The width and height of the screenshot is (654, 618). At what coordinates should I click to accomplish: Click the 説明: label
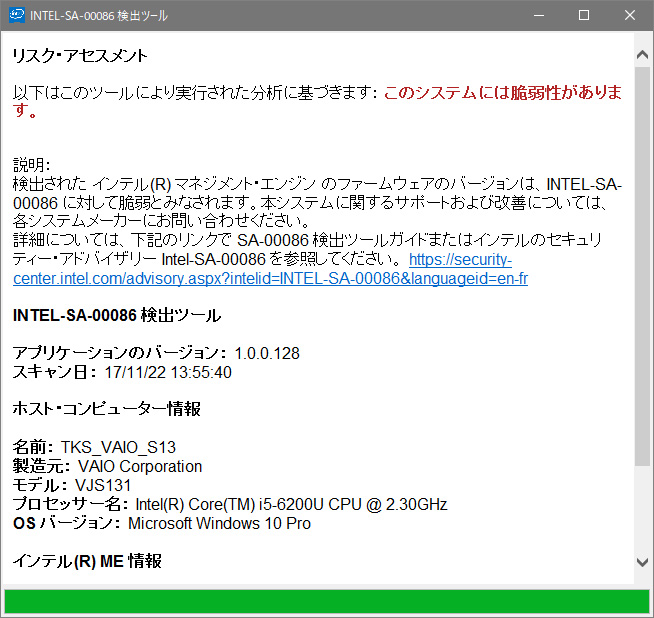pos(32,165)
